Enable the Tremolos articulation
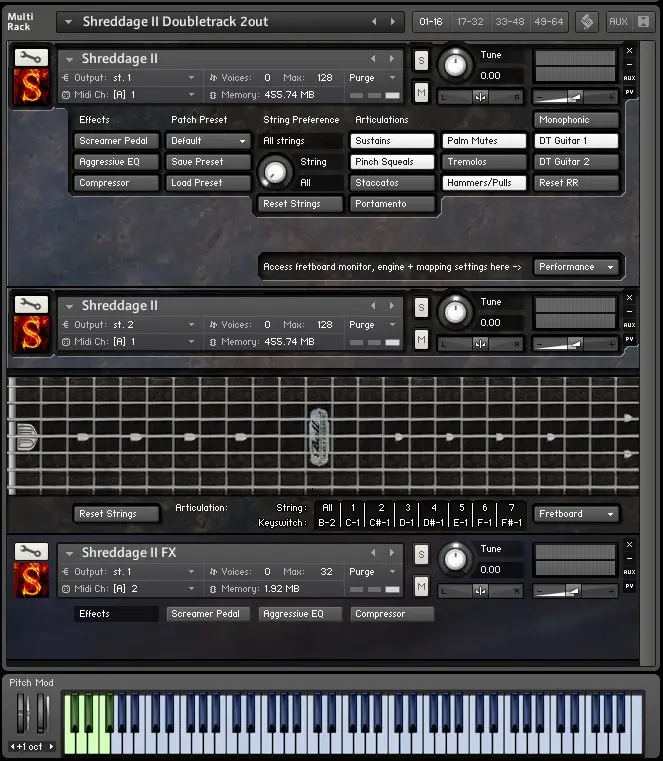The width and height of the screenshot is (663, 761). [484, 162]
